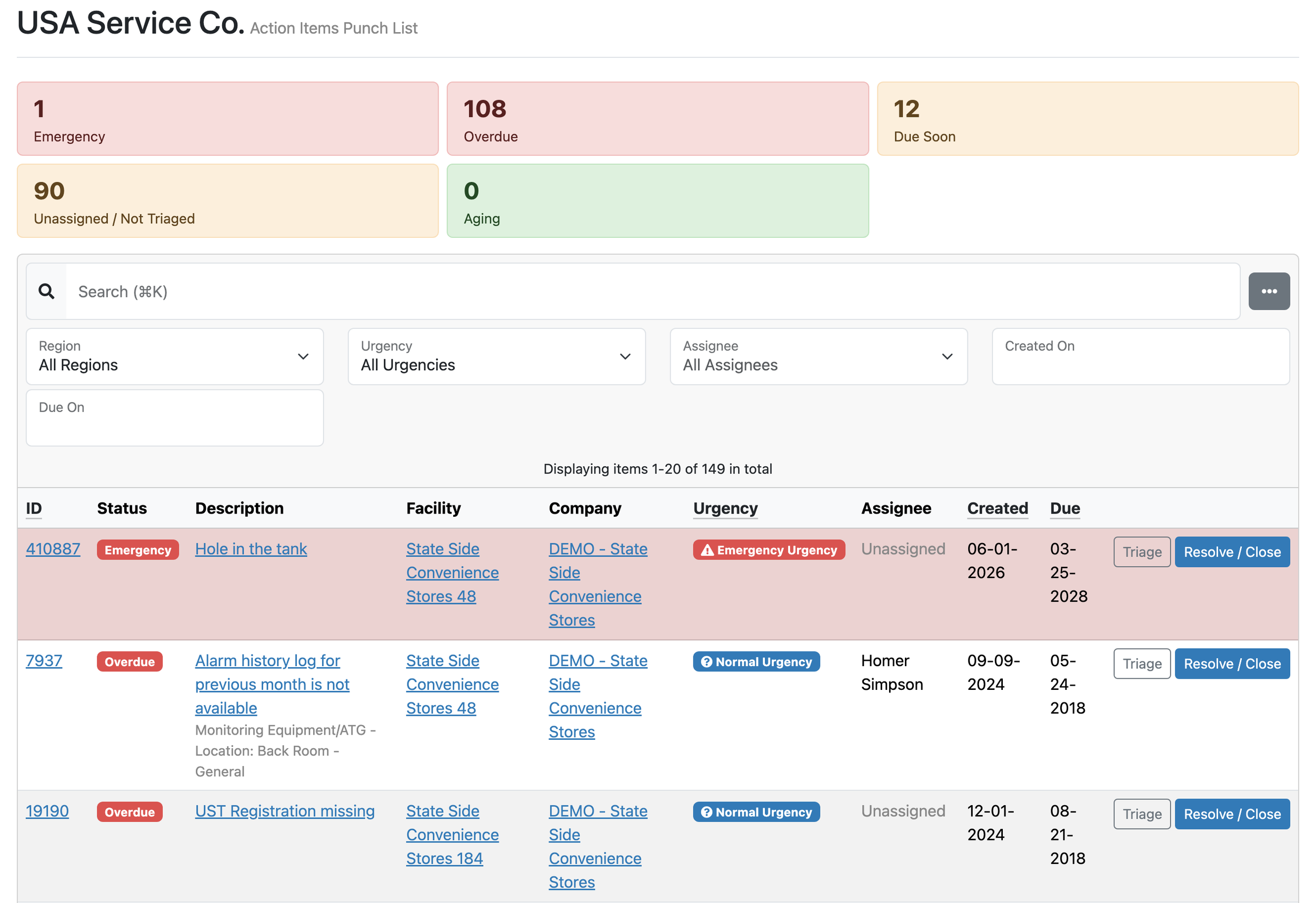Click the Homer Simpson assignee cell
The image size is (1316, 903).
[x=892, y=673]
